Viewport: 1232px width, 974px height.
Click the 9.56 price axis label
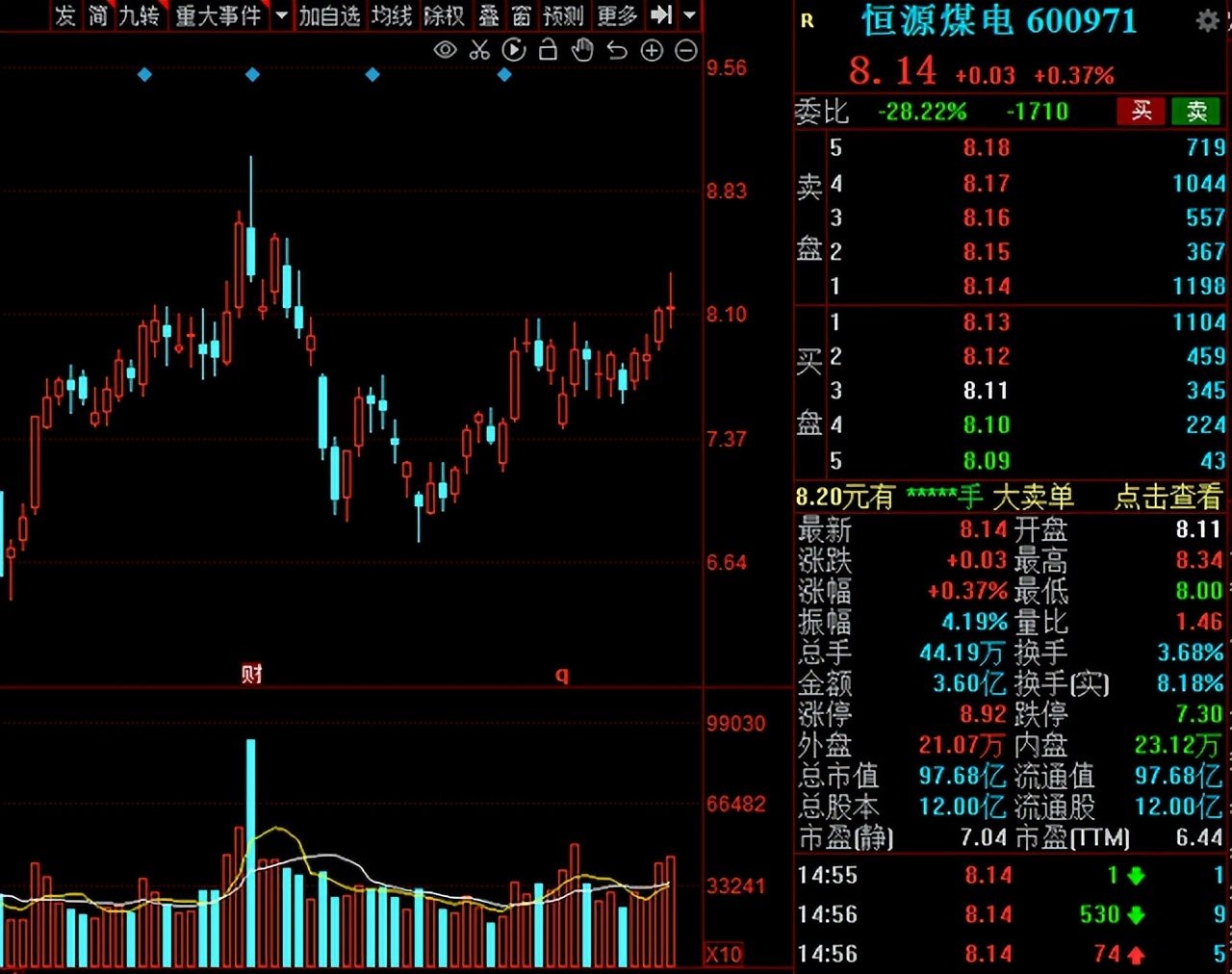click(x=727, y=67)
